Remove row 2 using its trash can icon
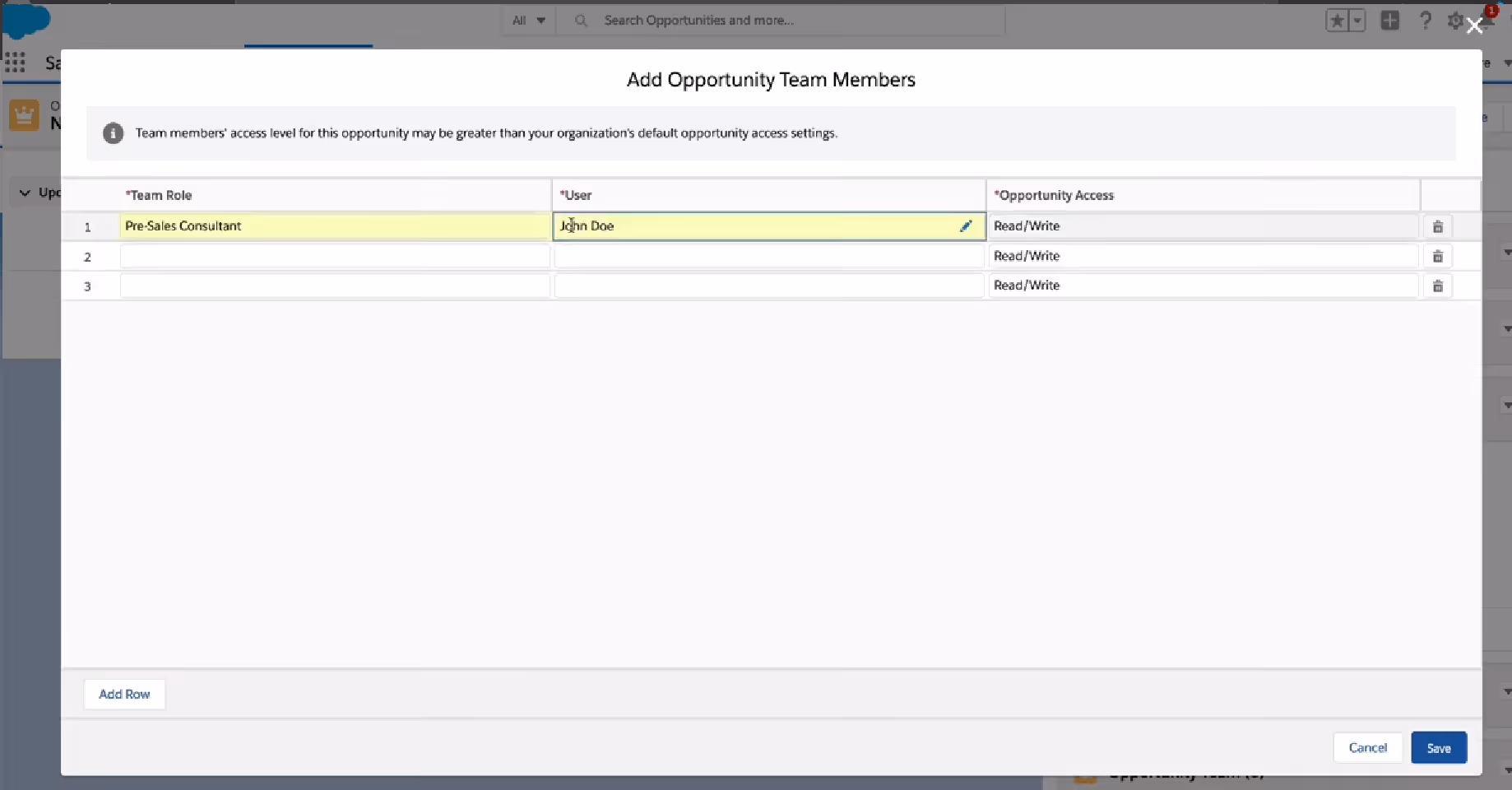The width and height of the screenshot is (1512, 790). pos(1438,256)
